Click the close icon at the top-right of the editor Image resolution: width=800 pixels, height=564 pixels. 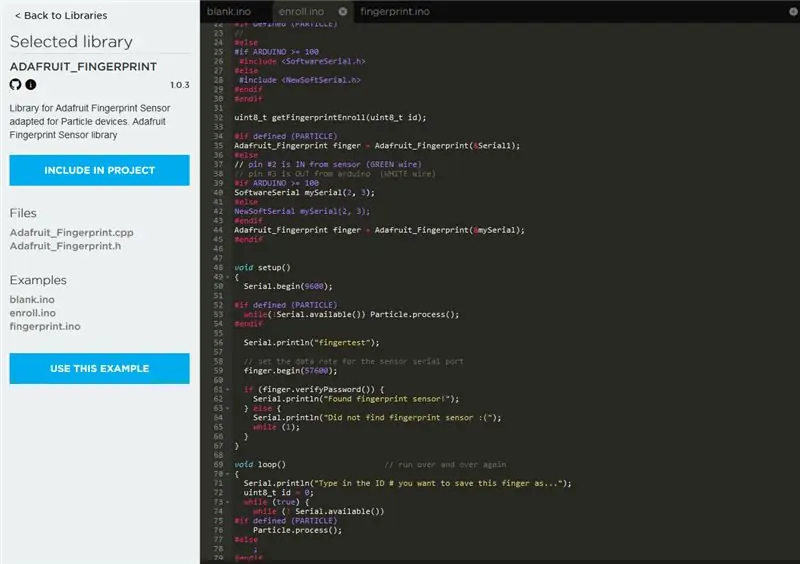click(x=793, y=11)
